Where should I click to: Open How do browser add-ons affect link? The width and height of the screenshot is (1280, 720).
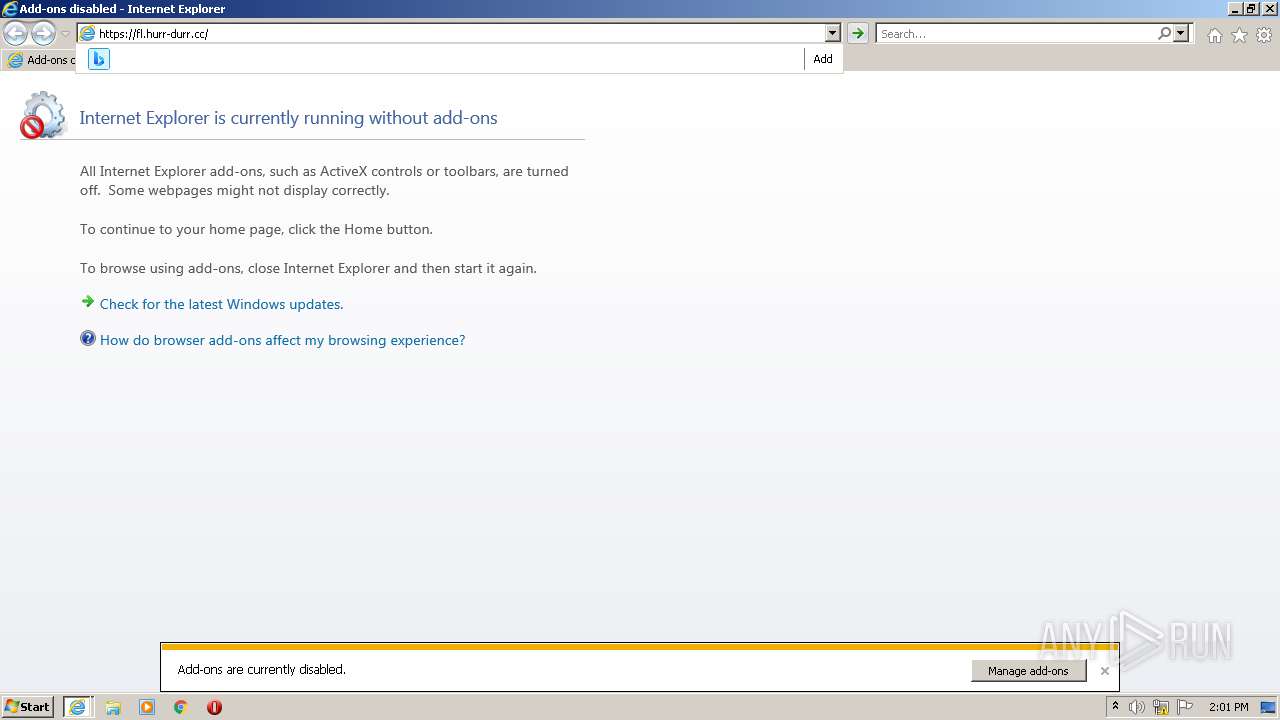tap(282, 340)
